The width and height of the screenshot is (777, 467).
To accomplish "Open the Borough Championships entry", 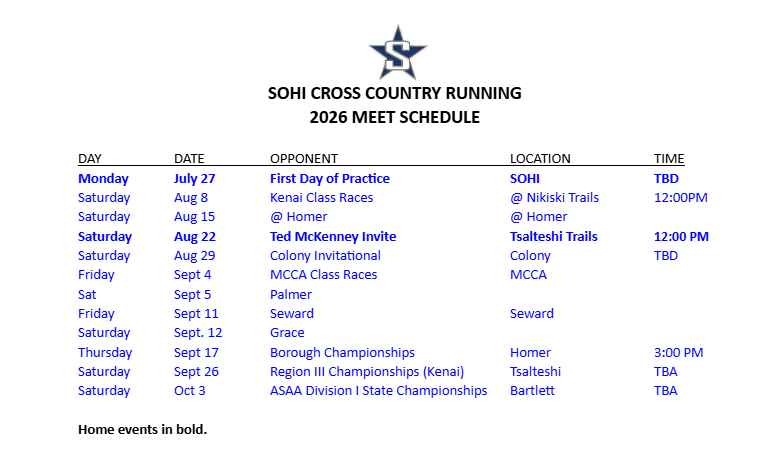I will (x=342, y=352).
